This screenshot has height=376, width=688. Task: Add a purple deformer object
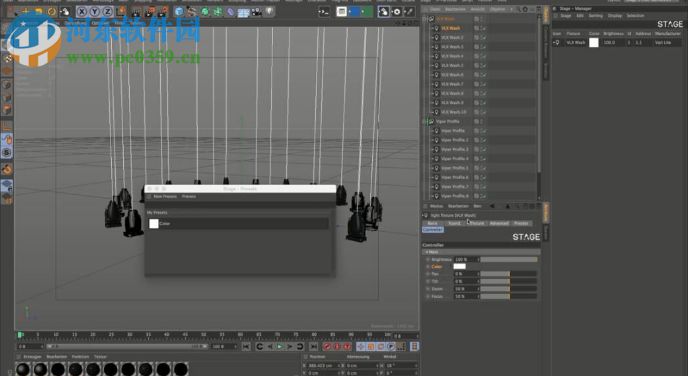point(230,12)
